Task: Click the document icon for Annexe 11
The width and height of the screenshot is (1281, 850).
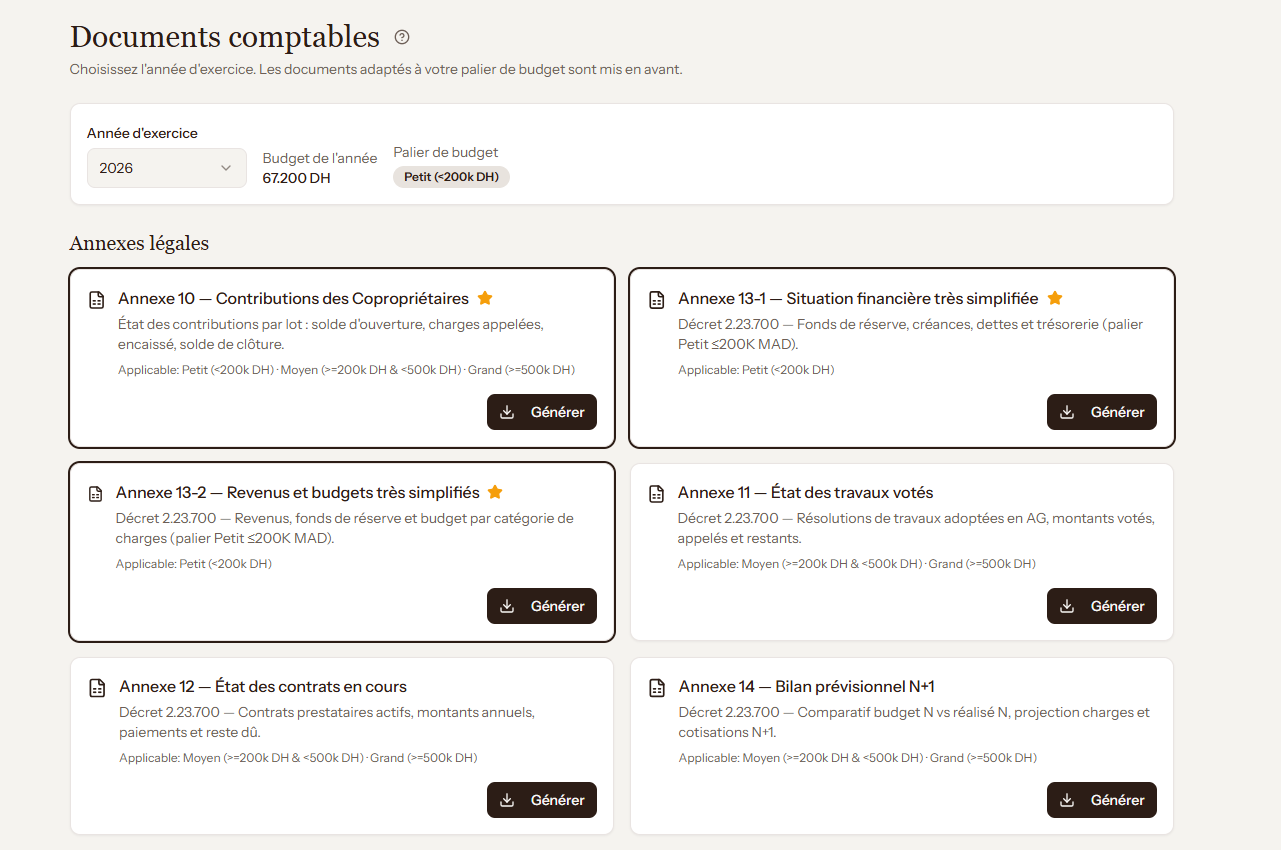Action: pyautogui.click(x=657, y=493)
